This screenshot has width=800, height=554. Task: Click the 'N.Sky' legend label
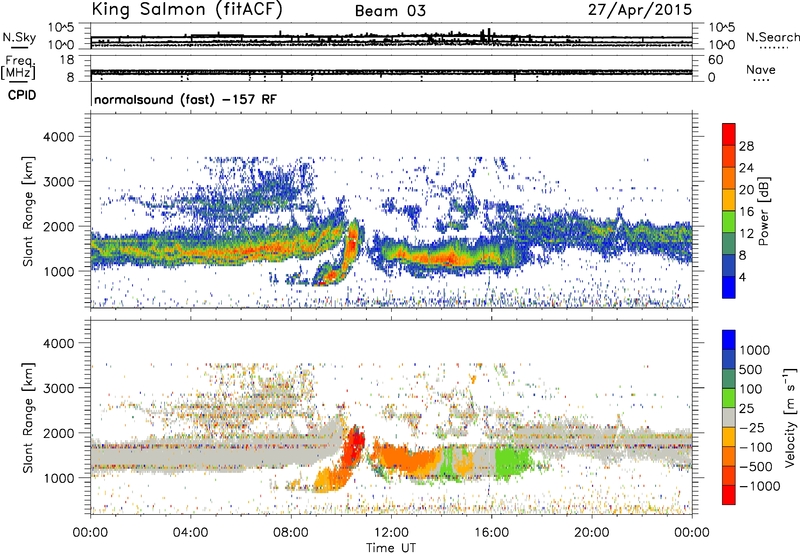click(19, 37)
